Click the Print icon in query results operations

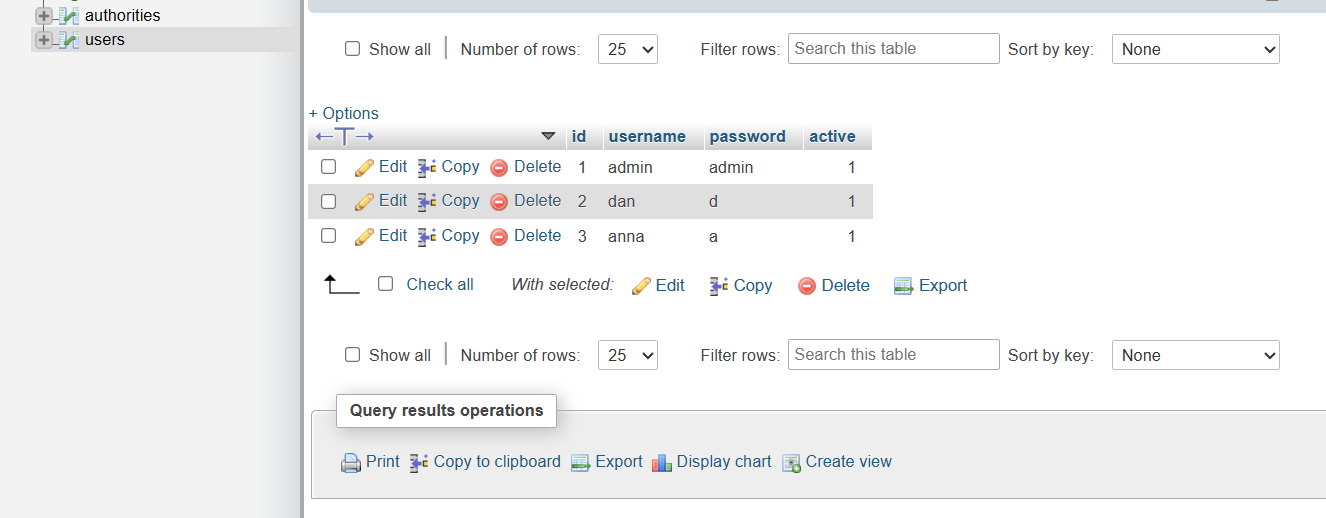coord(351,463)
